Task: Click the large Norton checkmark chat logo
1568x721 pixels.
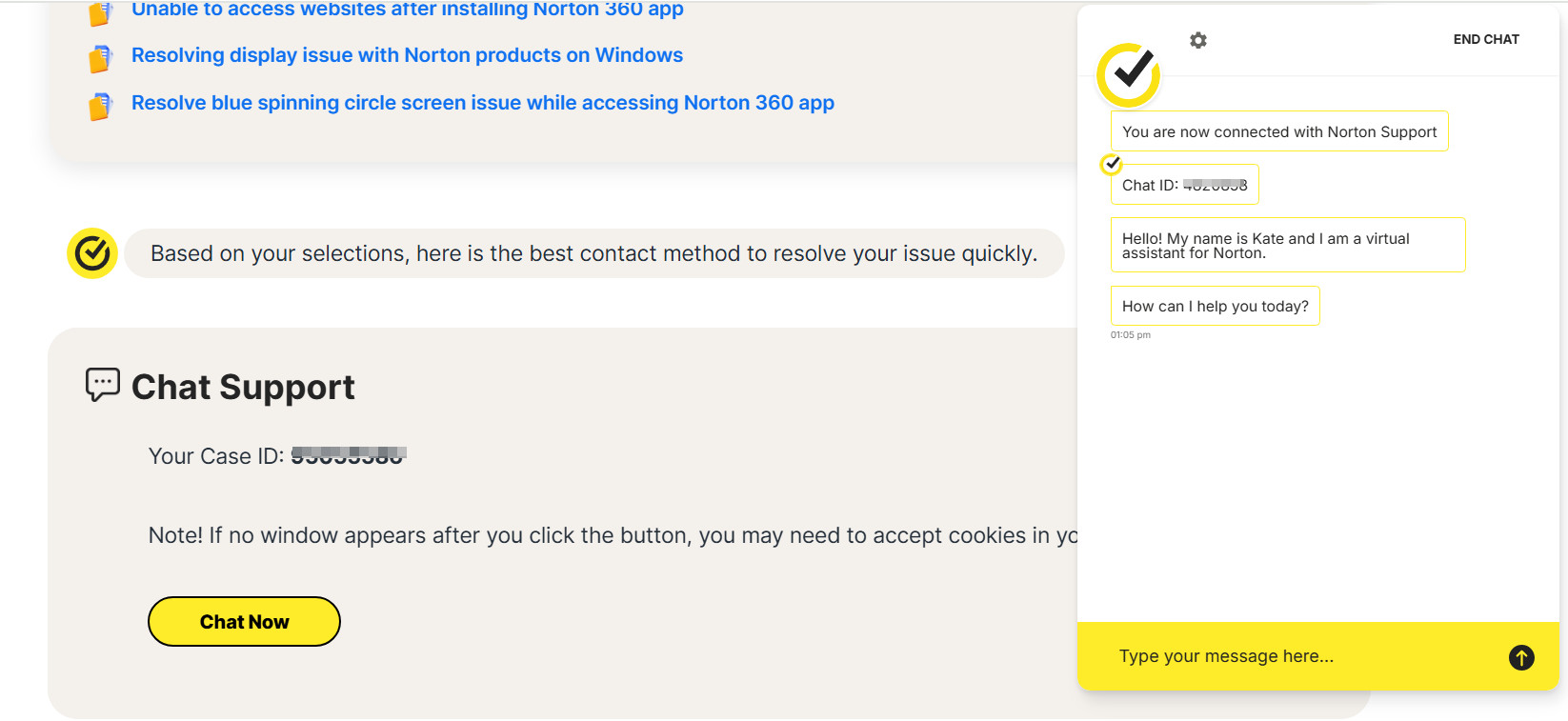Action: (1129, 73)
